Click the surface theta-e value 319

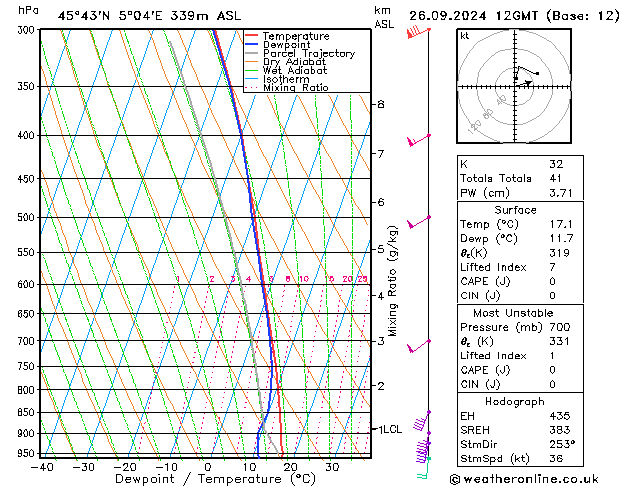pos(559,253)
